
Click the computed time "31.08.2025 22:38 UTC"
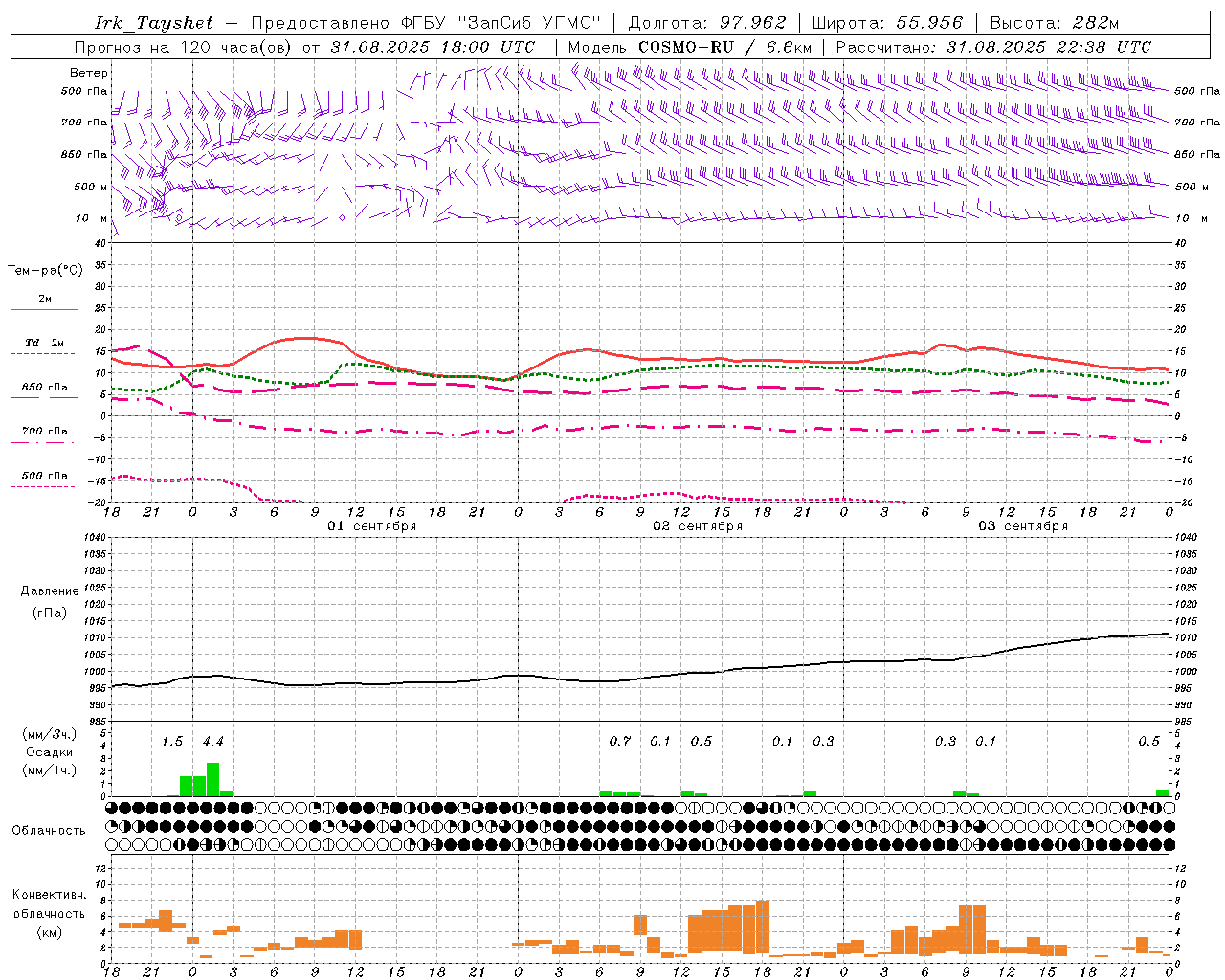click(1049, 47)
